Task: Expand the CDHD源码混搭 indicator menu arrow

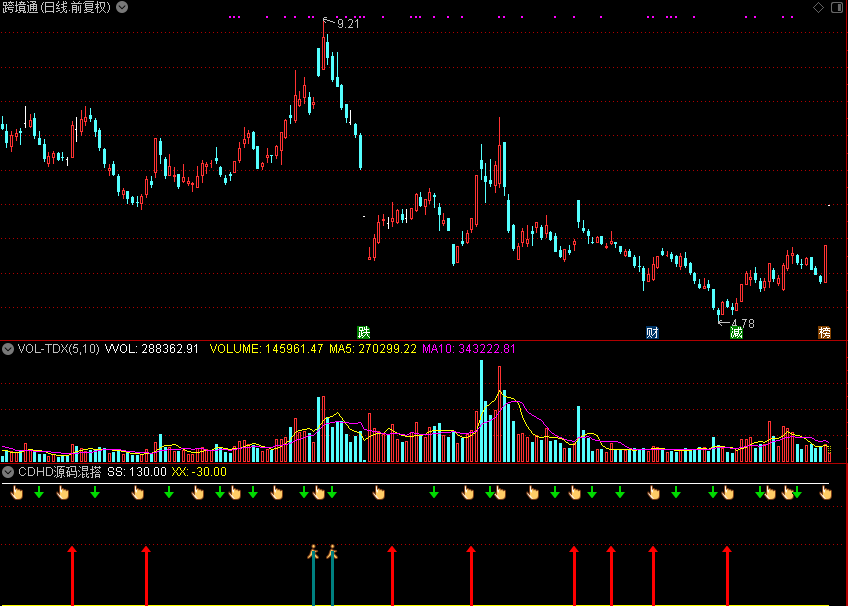Action: pos(8,472)
